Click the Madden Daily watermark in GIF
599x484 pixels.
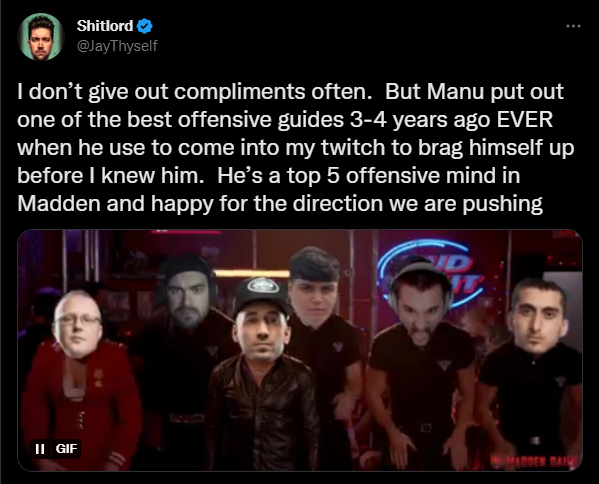535,461
